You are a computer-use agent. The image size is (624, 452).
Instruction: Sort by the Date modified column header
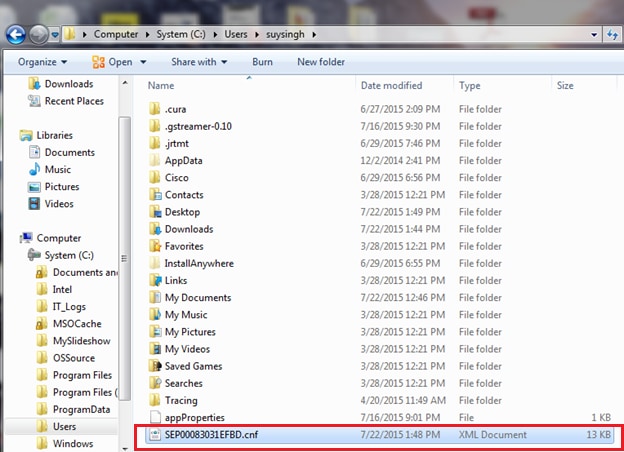tap(391, 86)
